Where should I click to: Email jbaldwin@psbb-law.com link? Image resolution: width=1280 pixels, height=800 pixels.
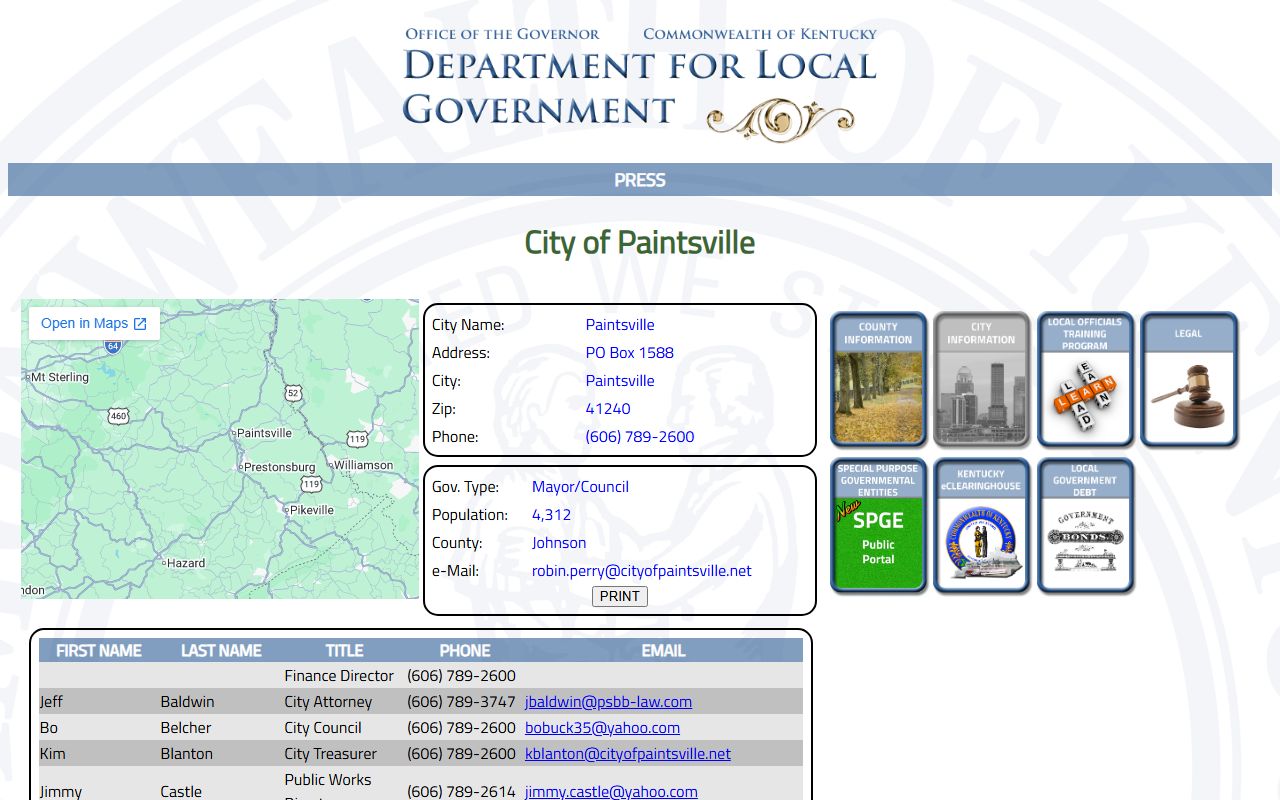608,702
